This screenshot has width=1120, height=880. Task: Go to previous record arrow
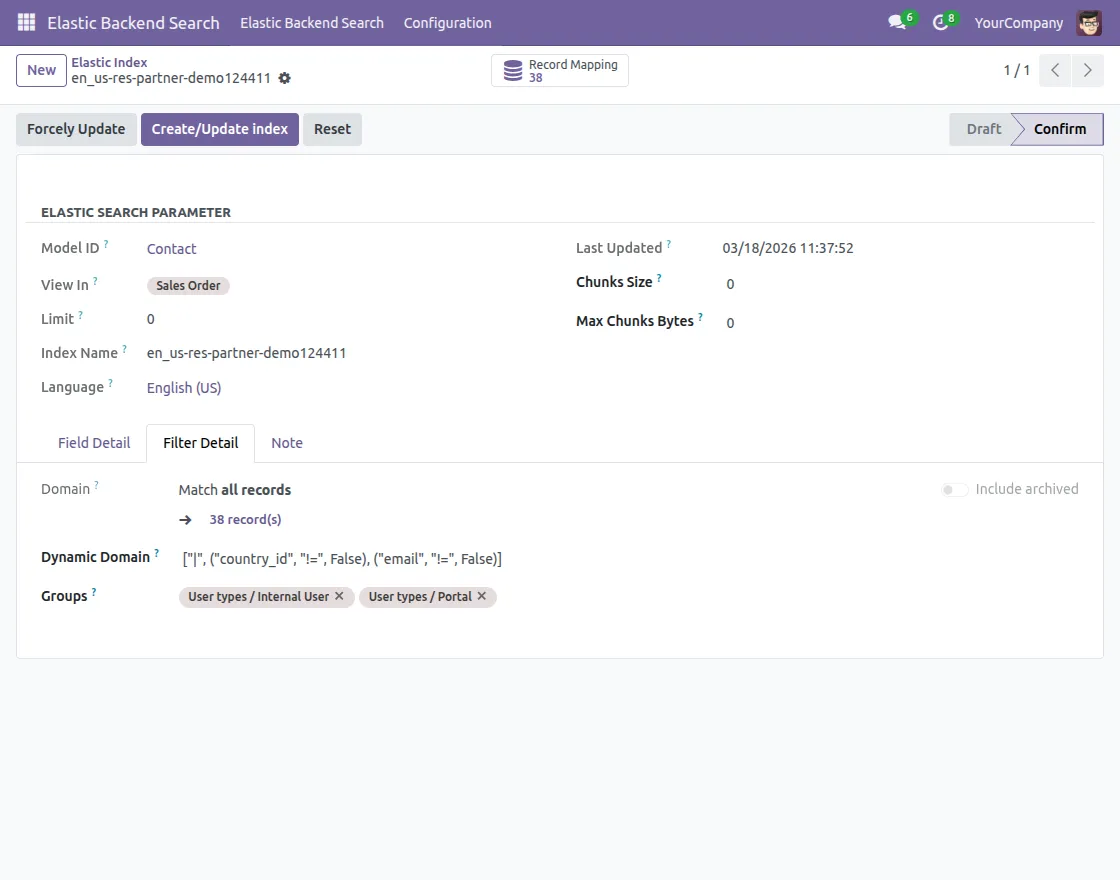pyautogui.click(x=1055, y=70)
